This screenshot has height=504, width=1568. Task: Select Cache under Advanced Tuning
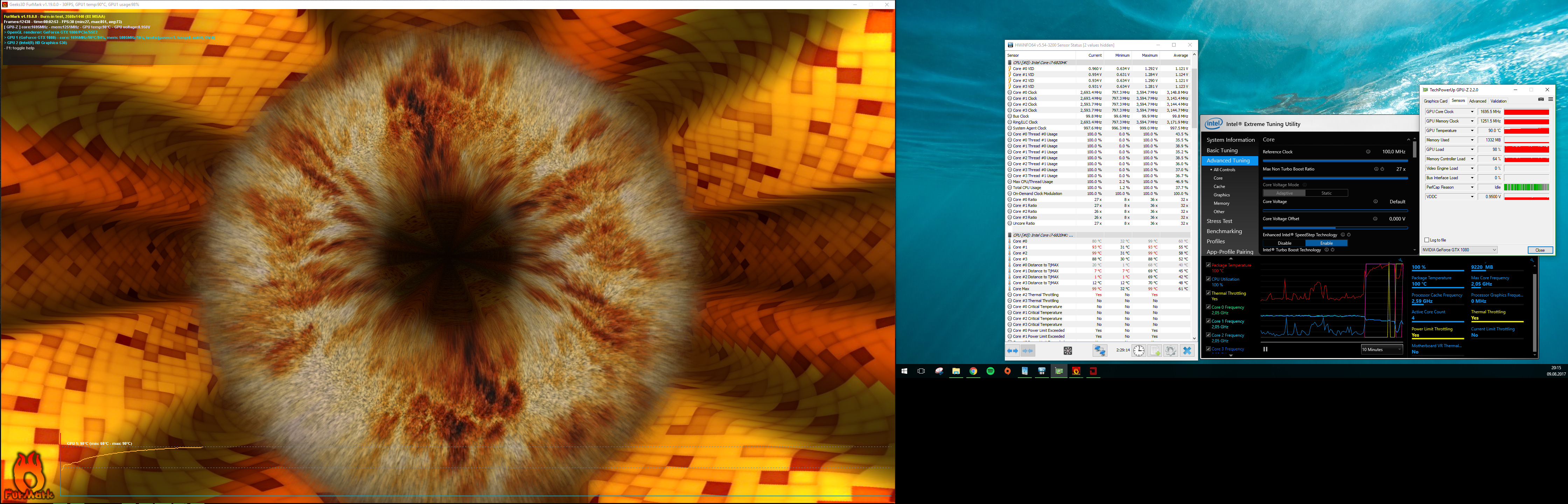tap(1219, 186)
